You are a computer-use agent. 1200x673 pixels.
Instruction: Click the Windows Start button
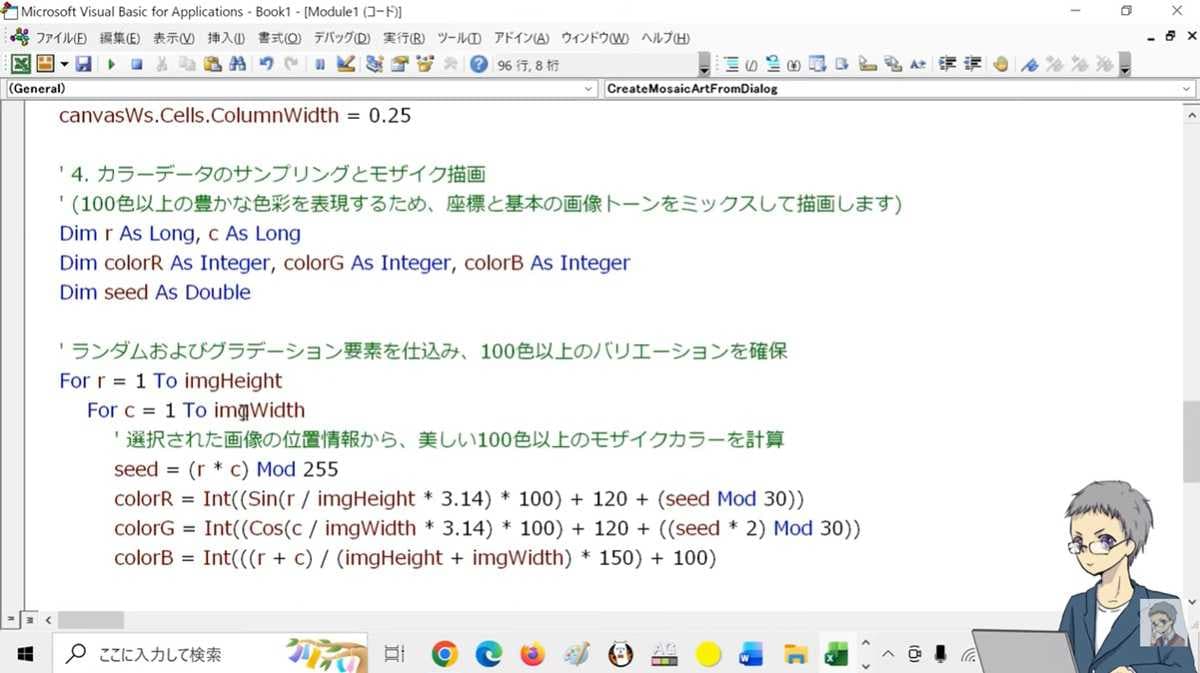(x=25, y=654)
